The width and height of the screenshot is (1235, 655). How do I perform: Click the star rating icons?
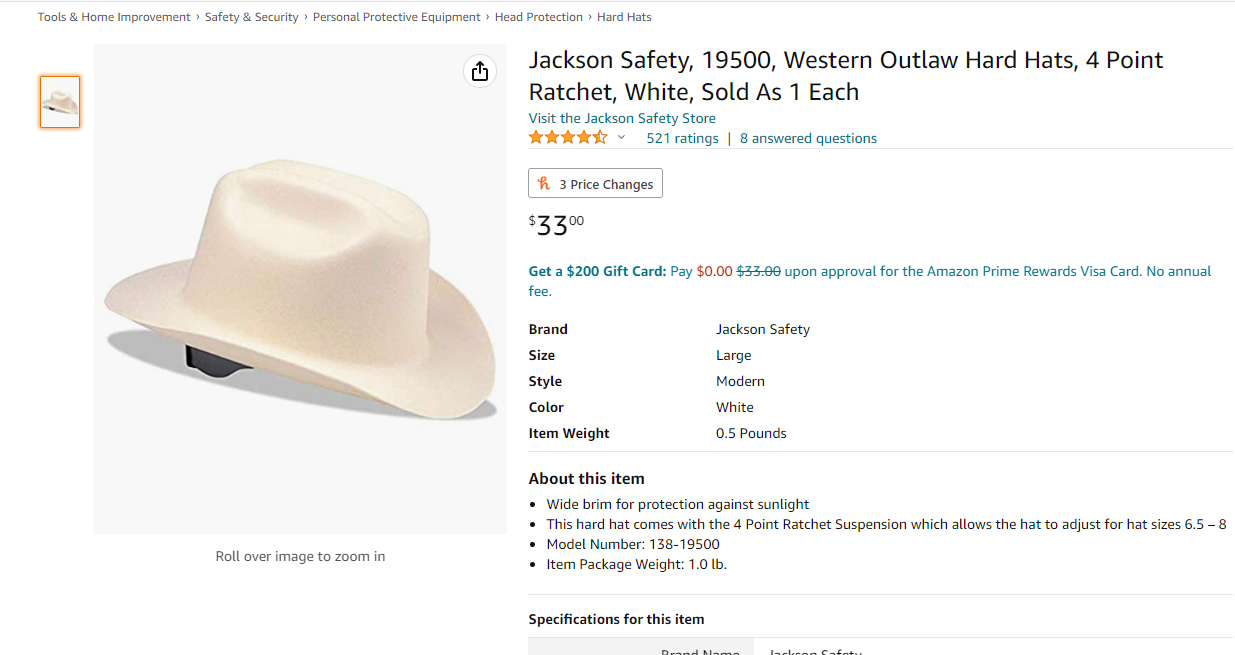tap(568, 138)
